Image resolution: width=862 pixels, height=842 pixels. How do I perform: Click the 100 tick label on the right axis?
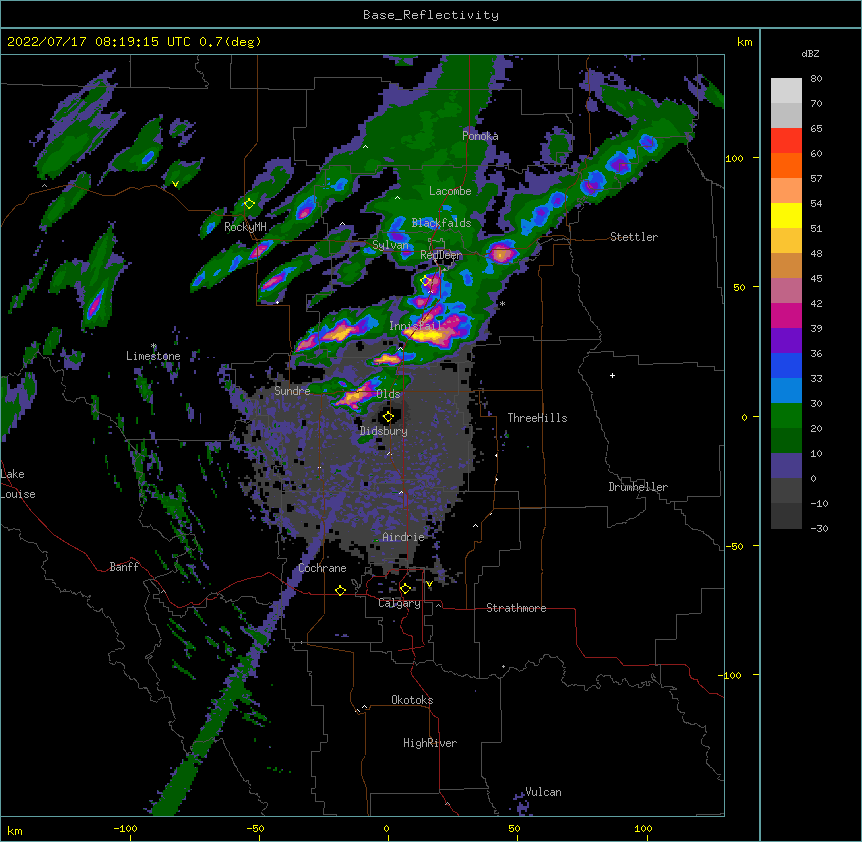(734, 158)
